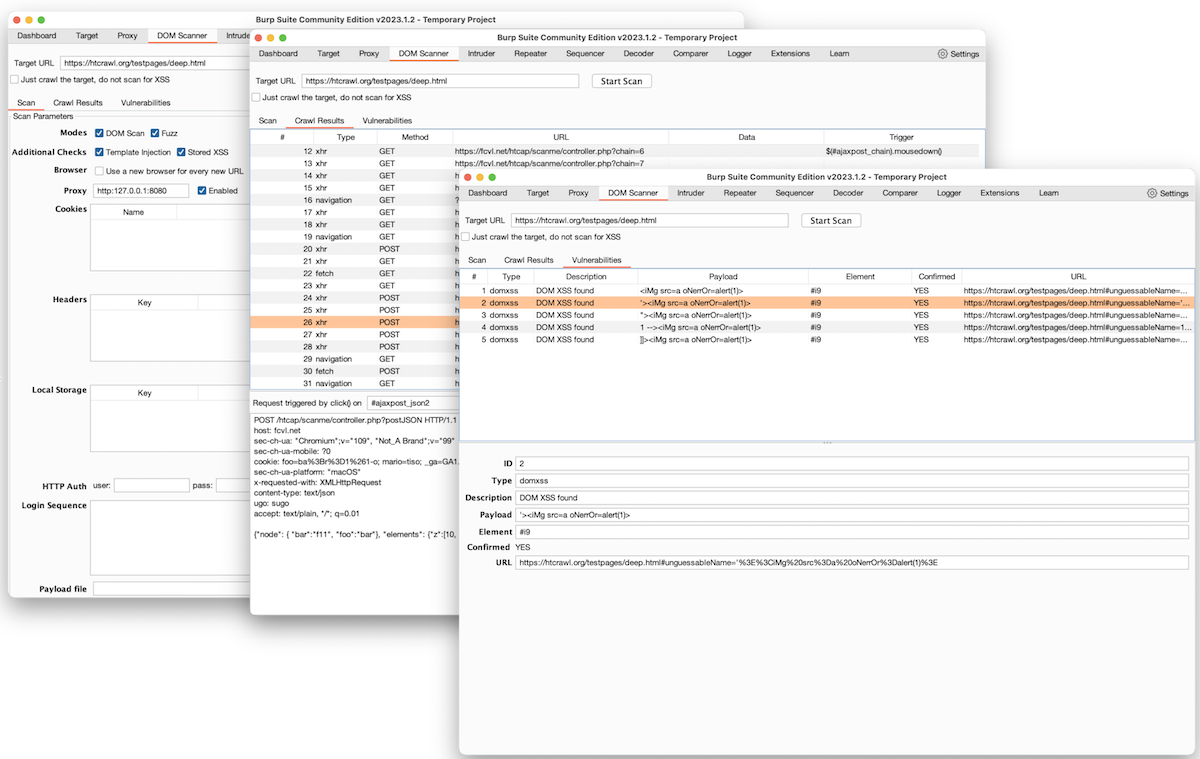Select vulnerability row 1 with <iMg payload
The image size is (1200, 759).
pyautogui.click(x=829, y=290)
